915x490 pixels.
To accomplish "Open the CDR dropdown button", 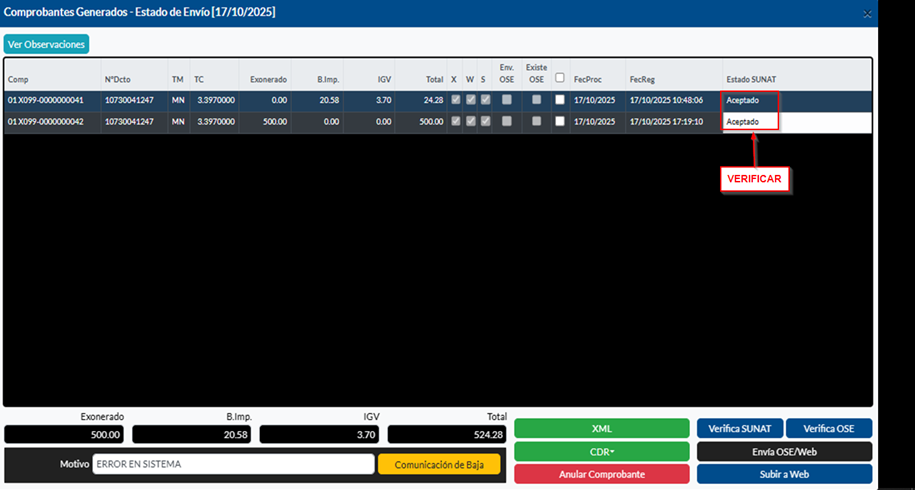I will tap(601, 451).
